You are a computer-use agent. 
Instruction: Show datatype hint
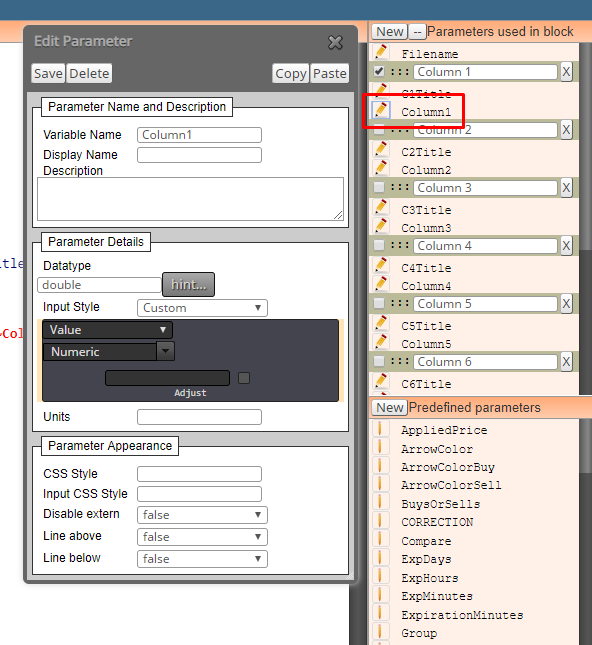click(188, 284)
